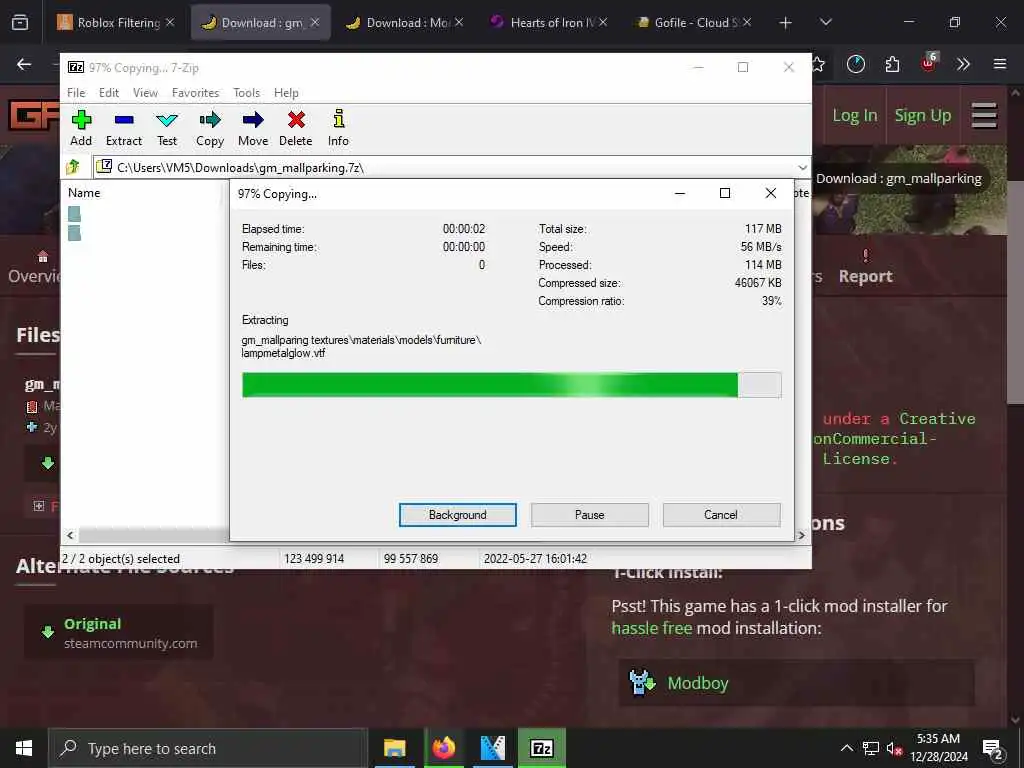Open the 7-Zip View menu
1024x768 pixels.
coord(145,93)
